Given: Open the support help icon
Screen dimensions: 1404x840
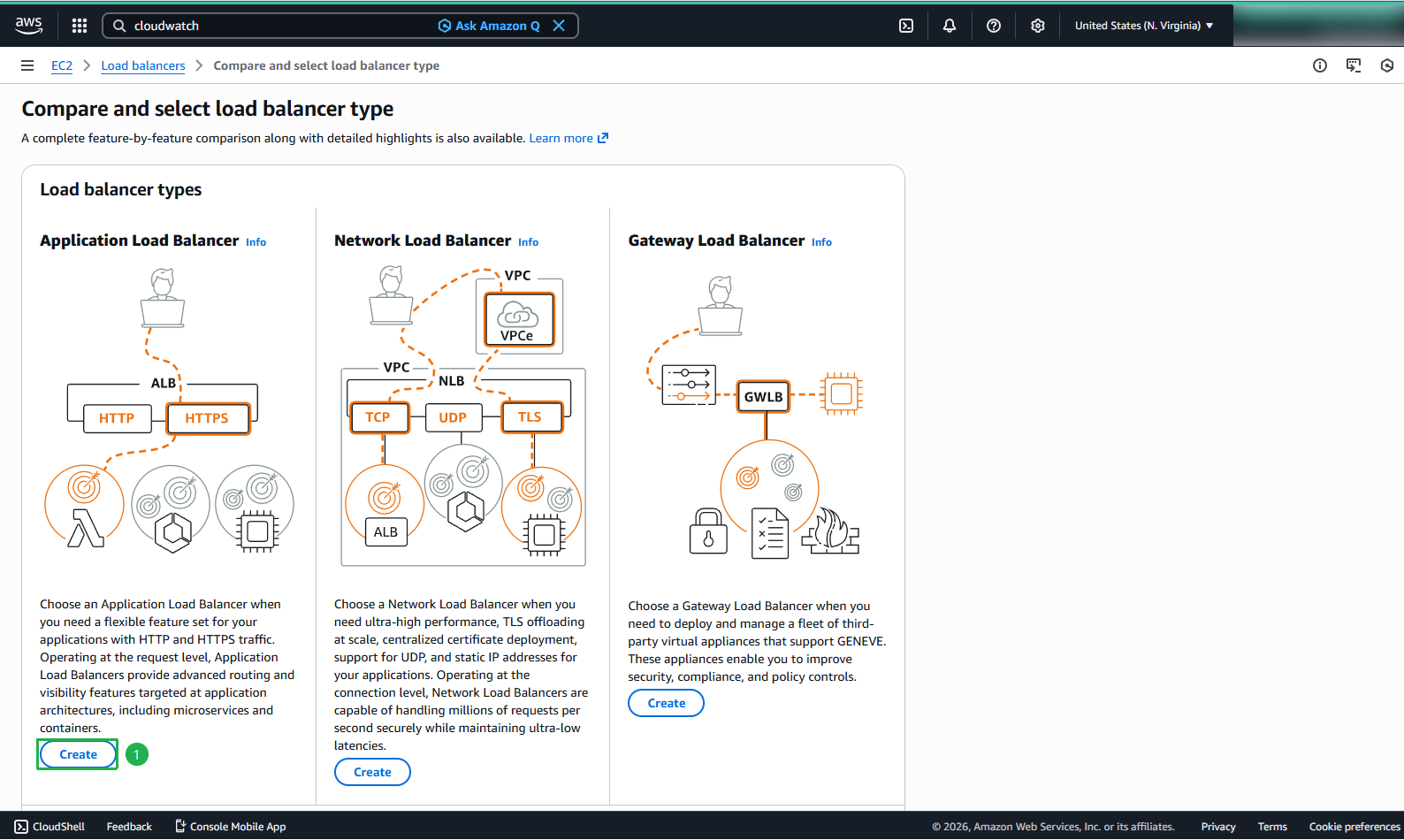Looking at the screenshot, I should [994, 26].
